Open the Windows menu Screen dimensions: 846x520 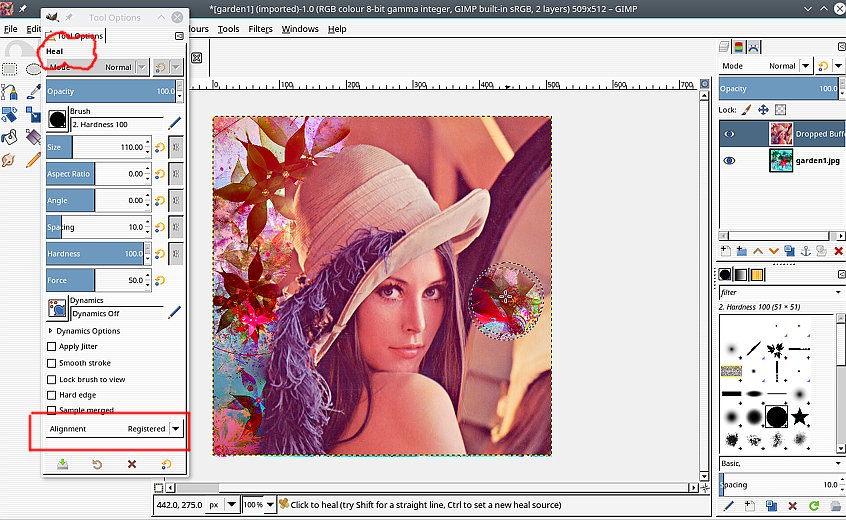(300, 29)
